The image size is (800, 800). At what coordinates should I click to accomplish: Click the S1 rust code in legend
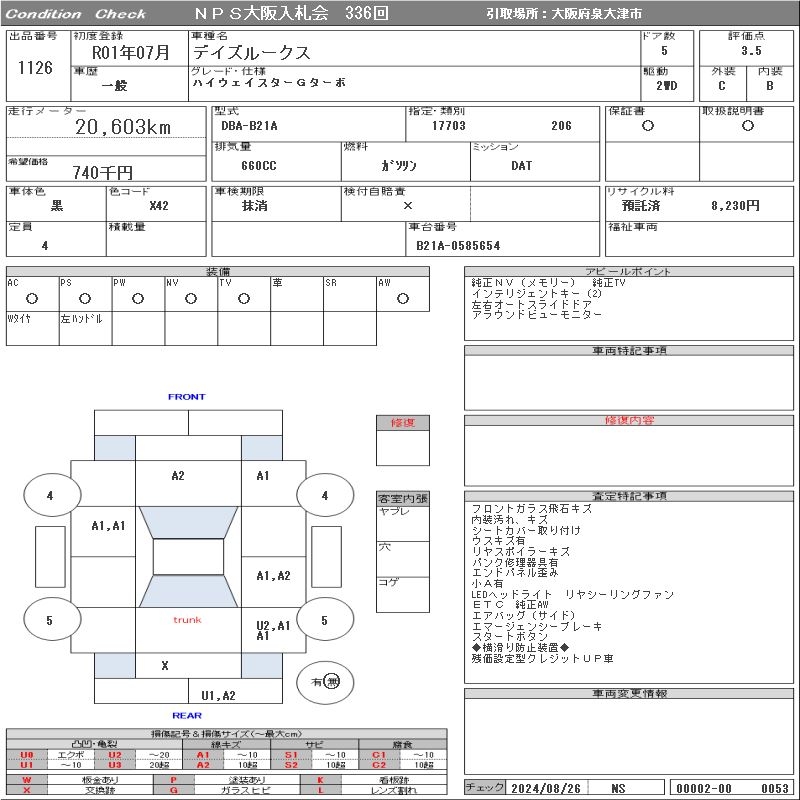pos(291,755)
